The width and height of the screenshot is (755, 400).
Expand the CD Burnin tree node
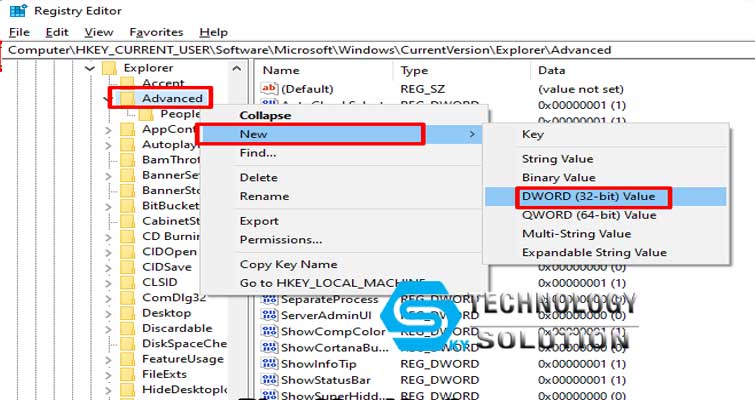[108, 237]
